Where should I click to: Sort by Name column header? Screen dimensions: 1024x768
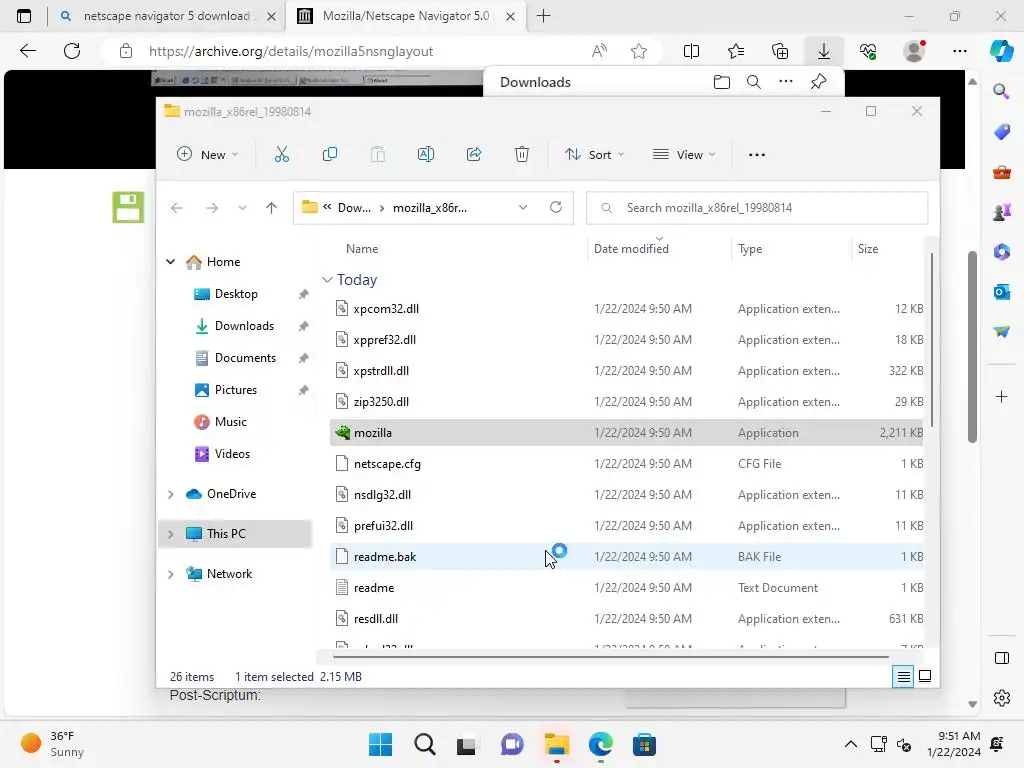(x=362, y=249)
